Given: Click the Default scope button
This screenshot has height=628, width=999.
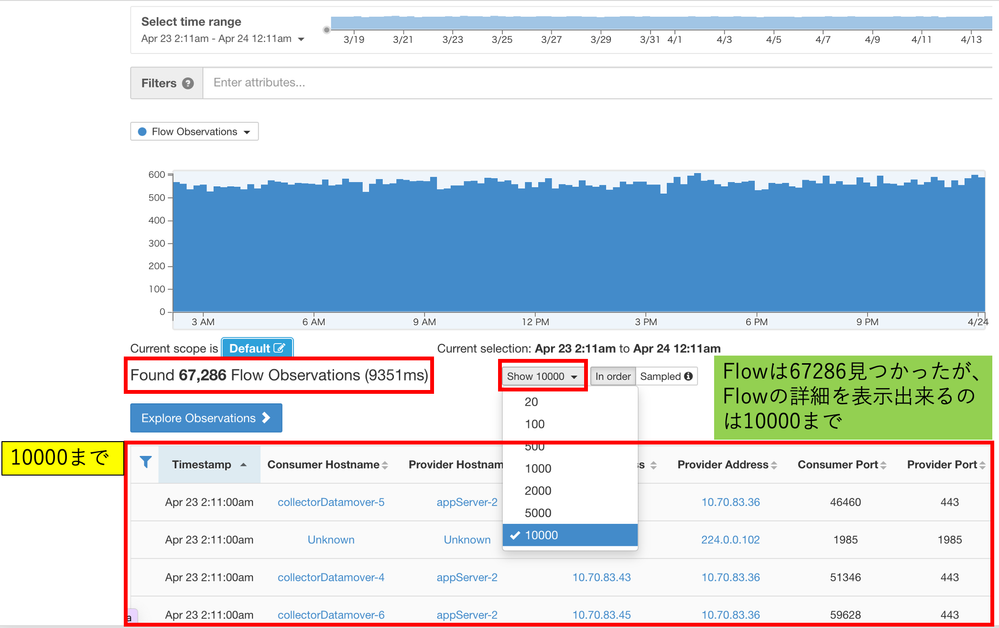Looking at the screenshot, I should pos(257,348).
